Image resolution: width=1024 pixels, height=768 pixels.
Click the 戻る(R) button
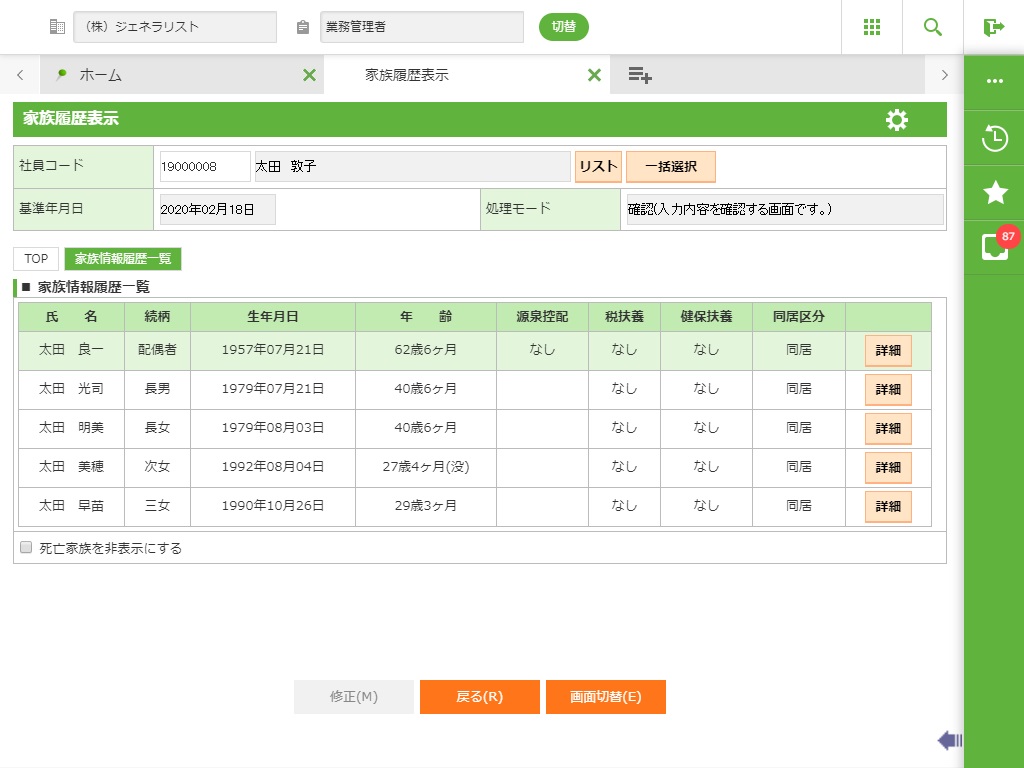pyautogui.click(x=479, y=697)
